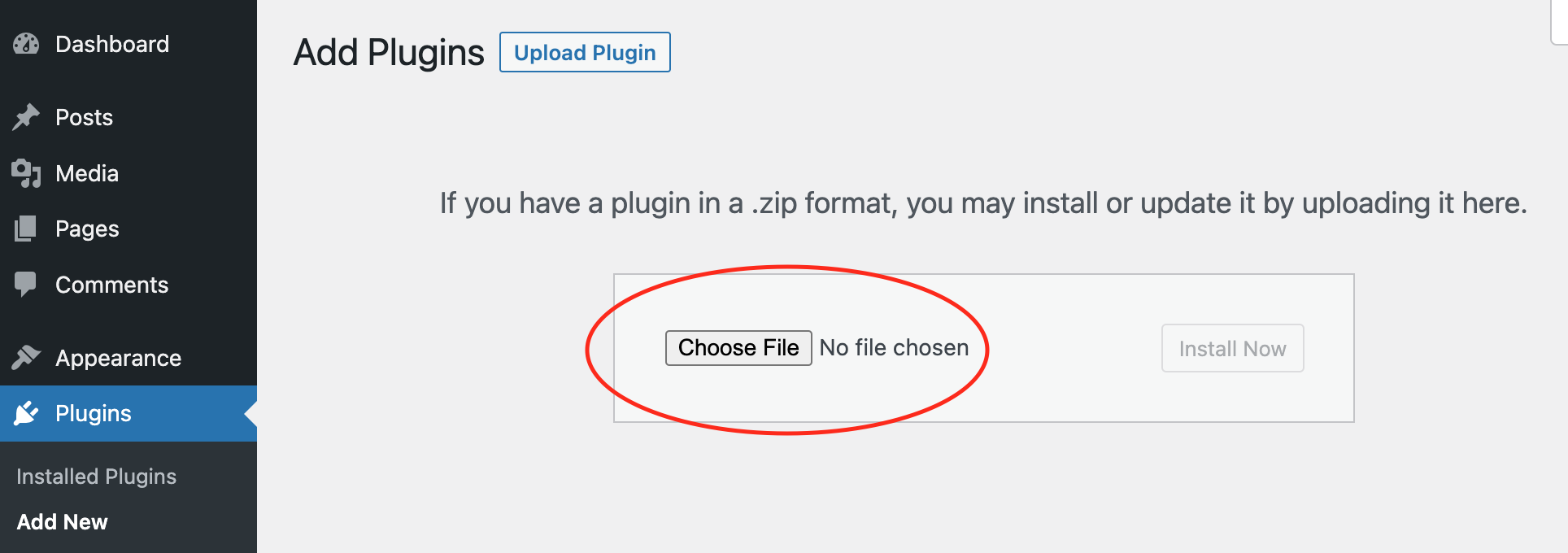Image resolution: width=1568 pixels, height=553 pixels.
Task: Select the highlighted Plugins menu
Action: click(x=93, y=413)
